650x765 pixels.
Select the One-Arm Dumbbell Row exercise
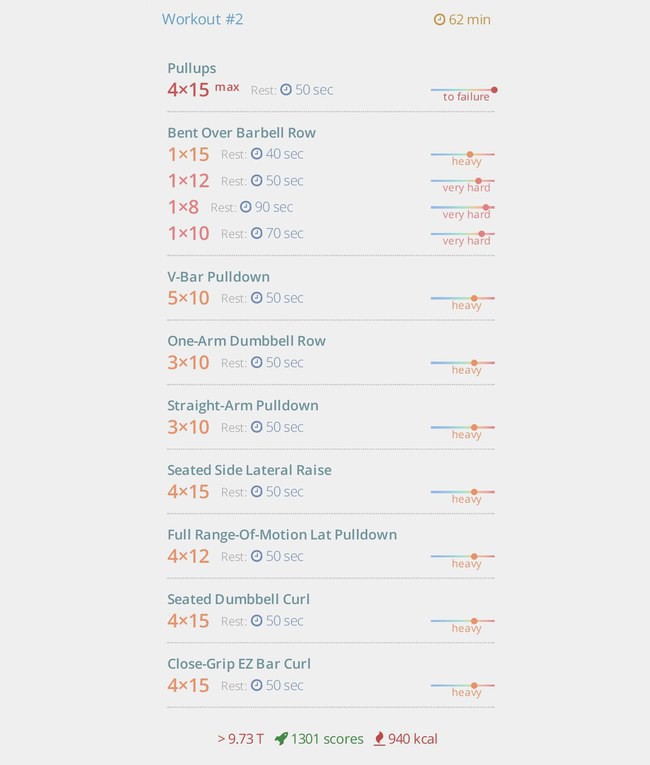click(246, 341)
